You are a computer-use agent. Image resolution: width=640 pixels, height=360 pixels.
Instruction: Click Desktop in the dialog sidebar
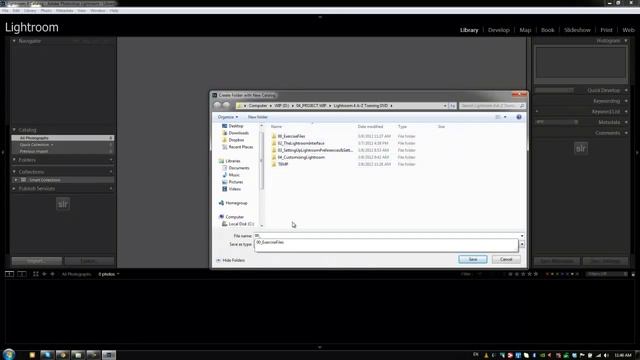(236, 126)
